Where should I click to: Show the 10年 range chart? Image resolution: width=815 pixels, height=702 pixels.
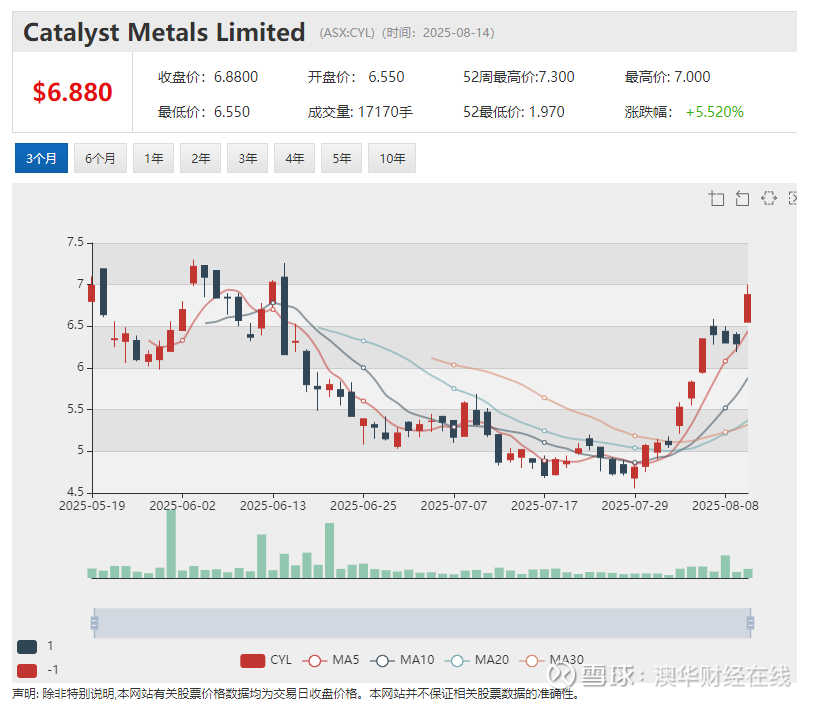pyautogui.click(x=392, y=158)
